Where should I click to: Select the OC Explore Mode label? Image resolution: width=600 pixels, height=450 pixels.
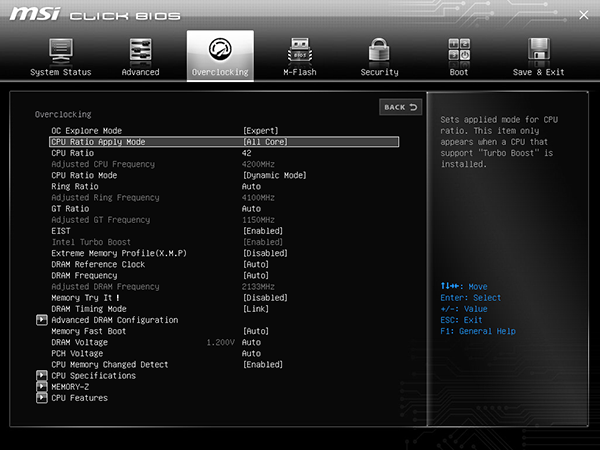(x=86, y=131)
